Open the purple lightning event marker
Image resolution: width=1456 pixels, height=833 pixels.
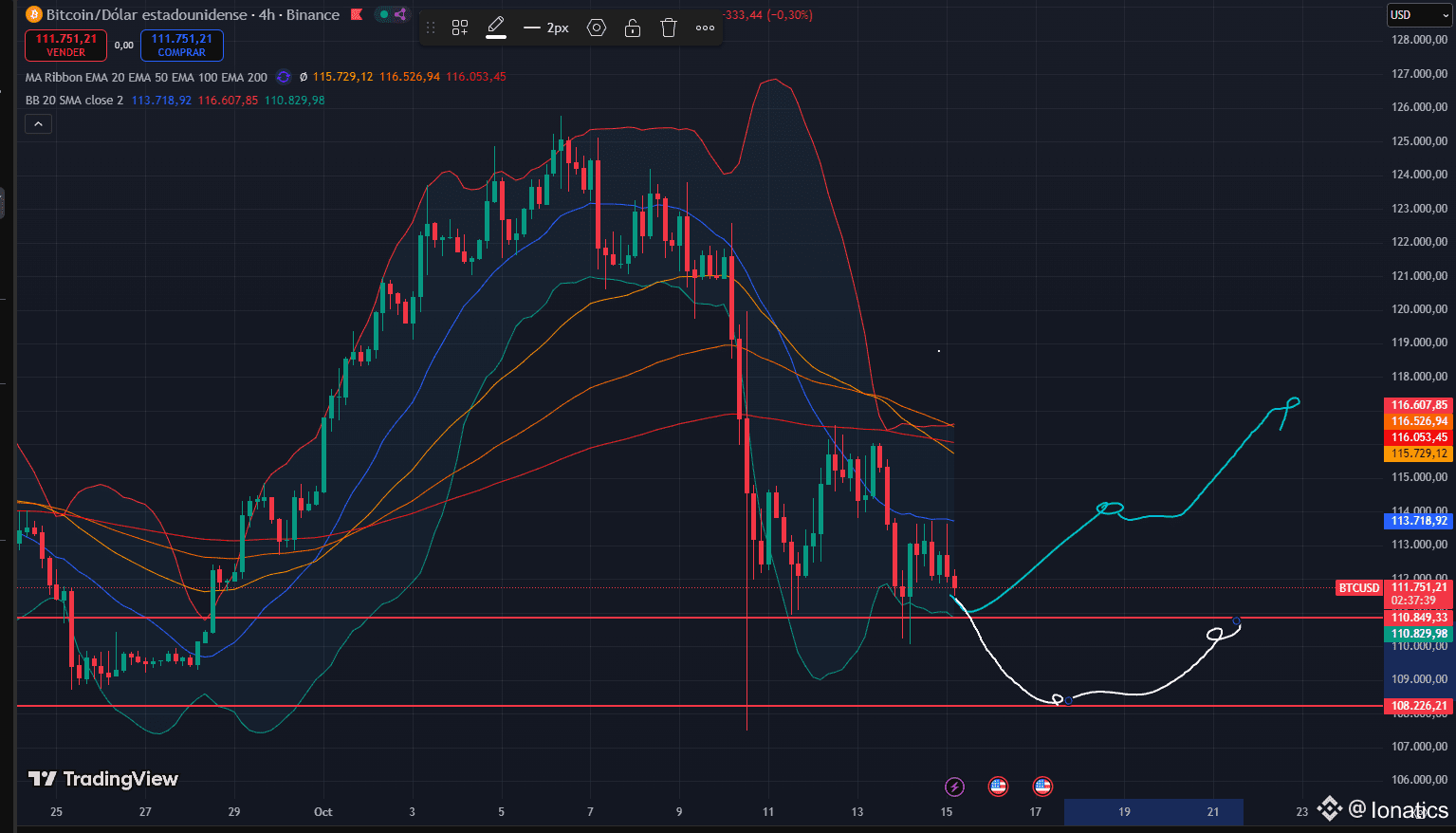(954, 787)
